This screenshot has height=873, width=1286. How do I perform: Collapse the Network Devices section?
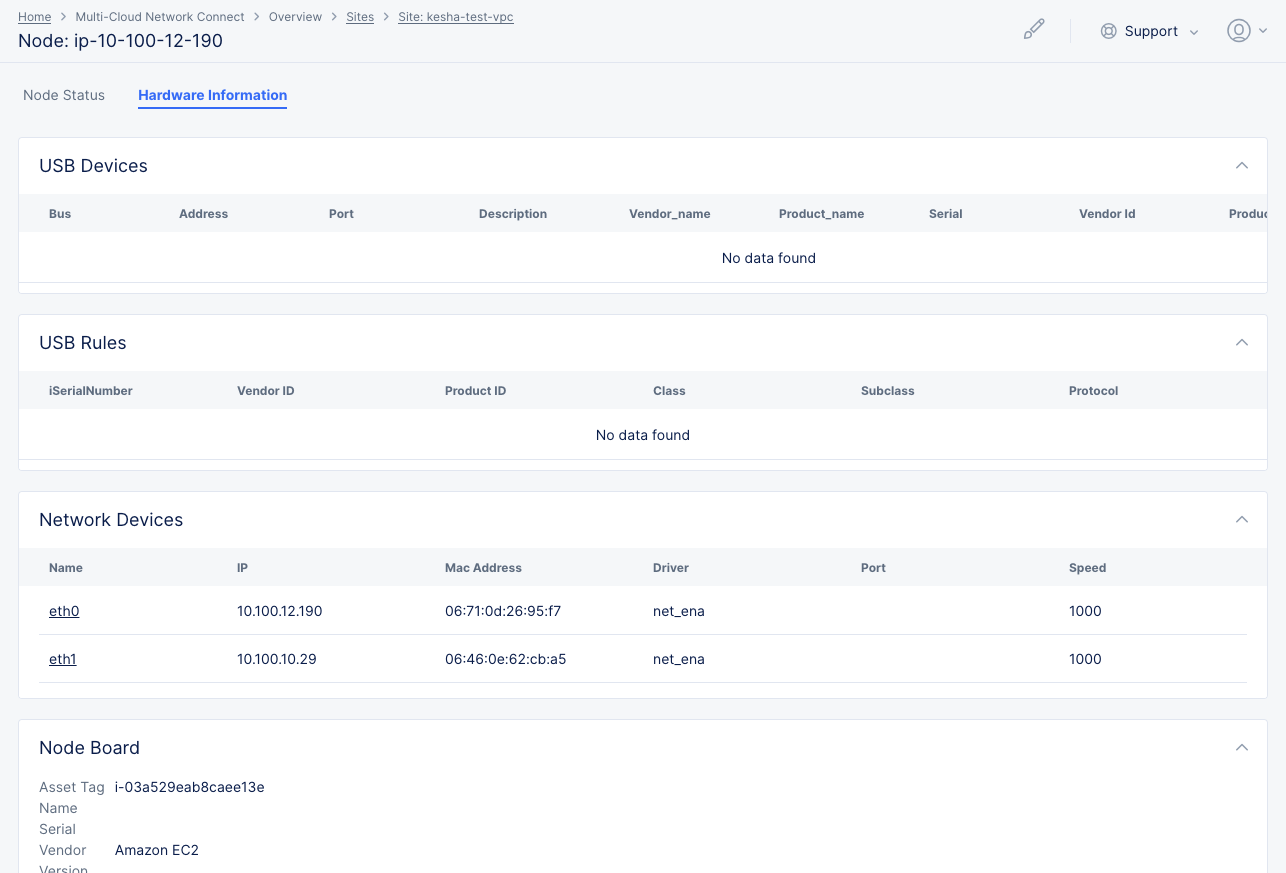coord(1241,520)
